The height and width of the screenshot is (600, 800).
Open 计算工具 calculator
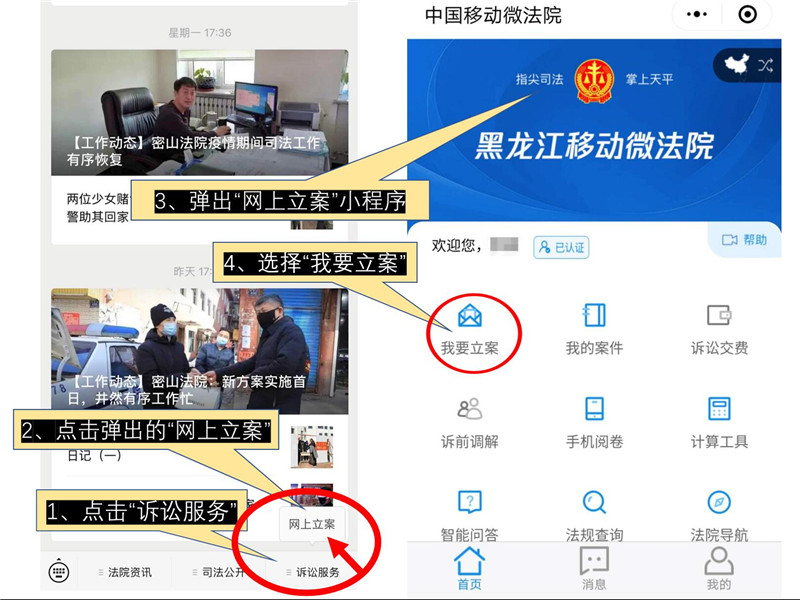[x=719, y=423]
